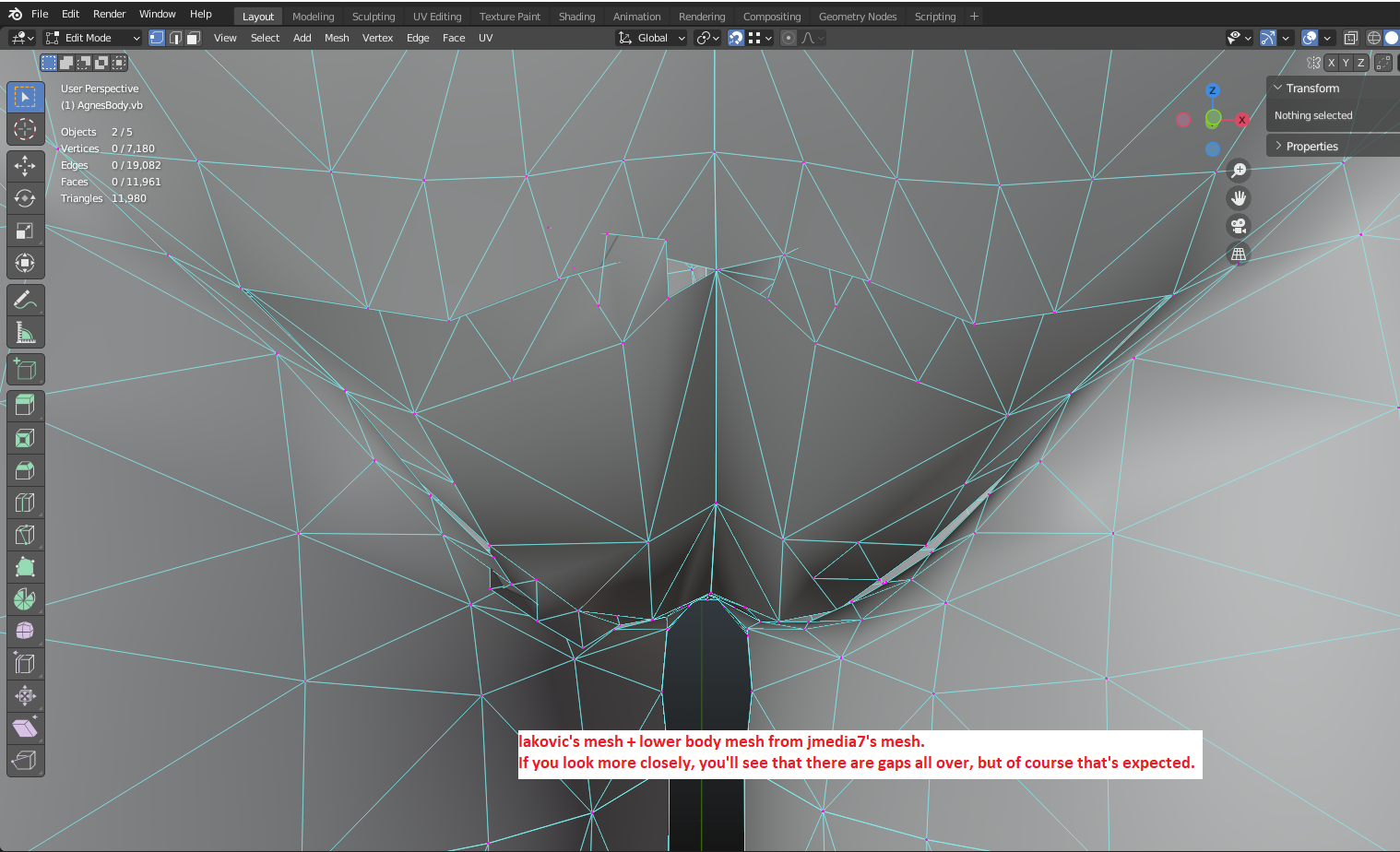Switch to face select mode

(193, 38)
